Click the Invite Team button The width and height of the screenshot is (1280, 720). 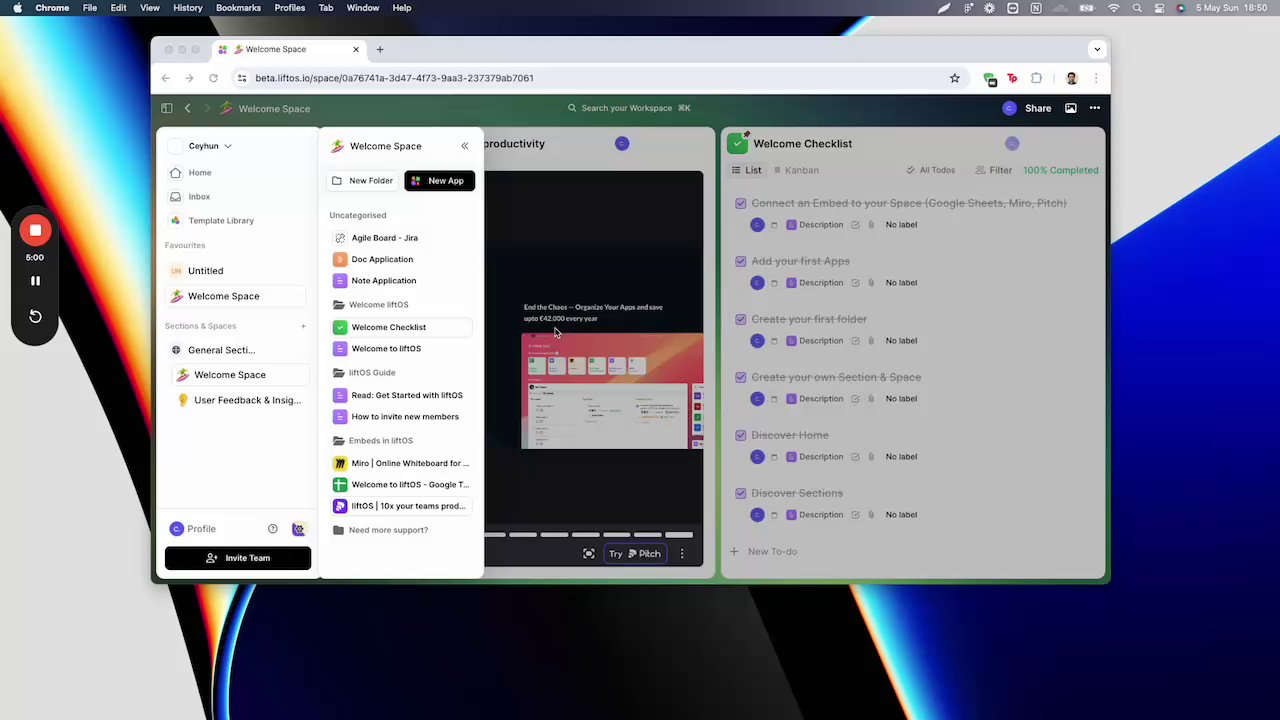(238, 558)
